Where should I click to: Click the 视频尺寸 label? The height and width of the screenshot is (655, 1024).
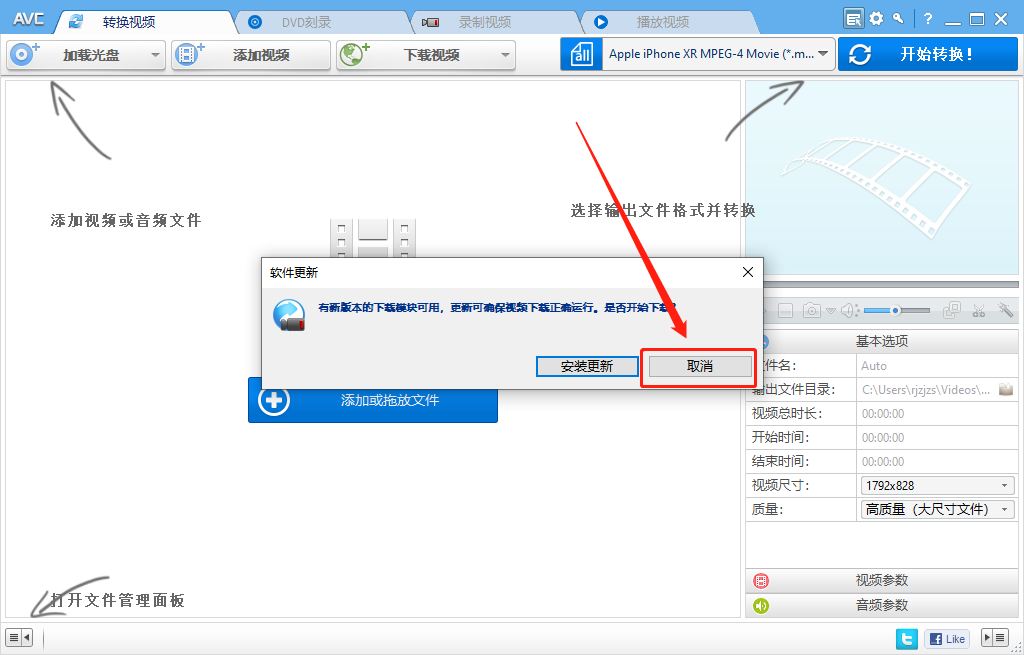pyautogui.click(x=780, y=485)
